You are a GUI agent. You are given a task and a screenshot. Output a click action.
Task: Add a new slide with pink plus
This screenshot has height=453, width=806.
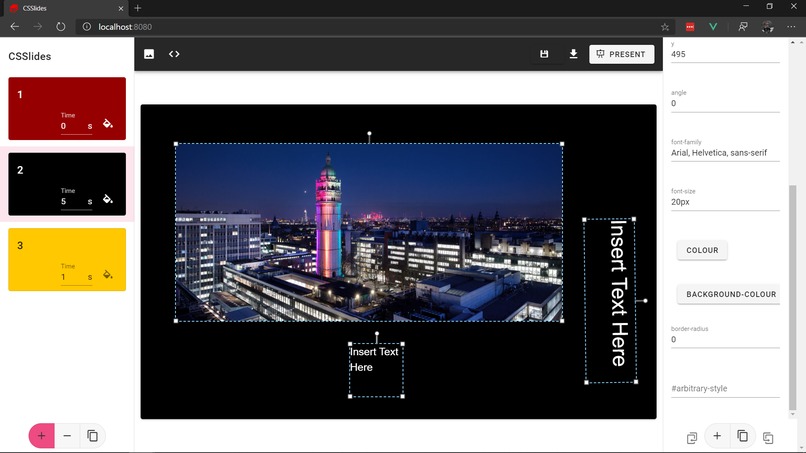coord(42,436)
